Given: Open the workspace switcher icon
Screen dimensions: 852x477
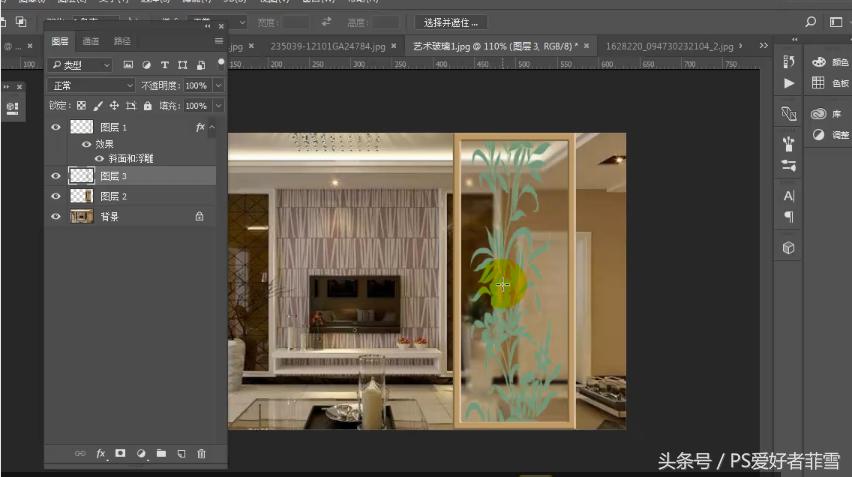Looking at the screenshot, I should [x=836, y=22].
